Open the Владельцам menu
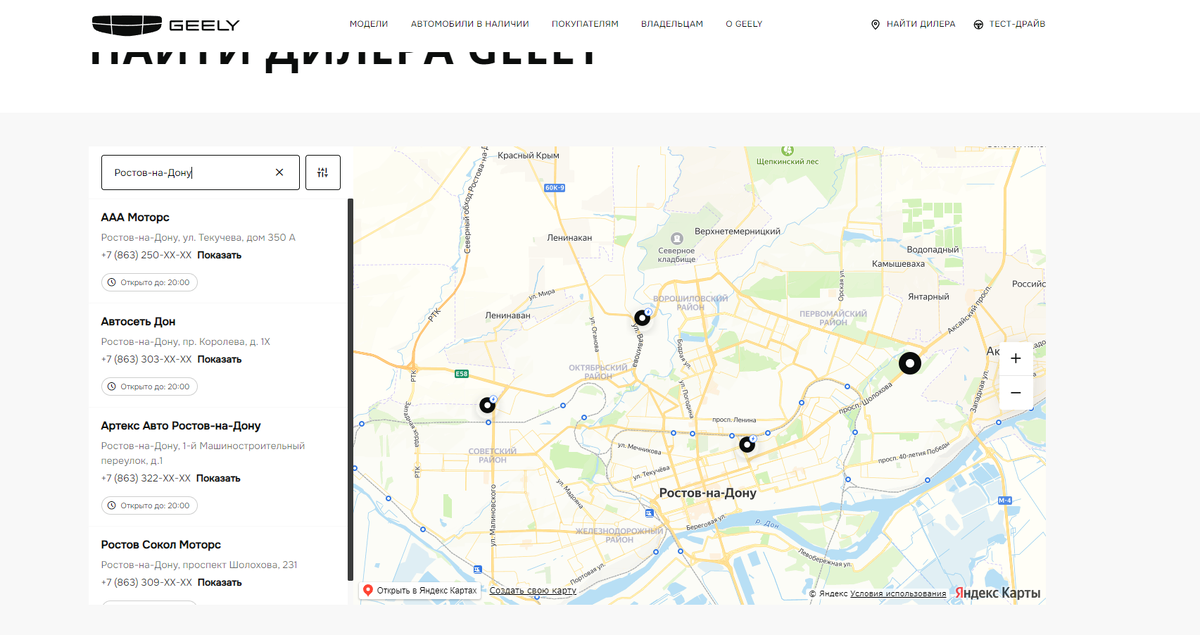The image size is (1200, 635). coord(672,24)
